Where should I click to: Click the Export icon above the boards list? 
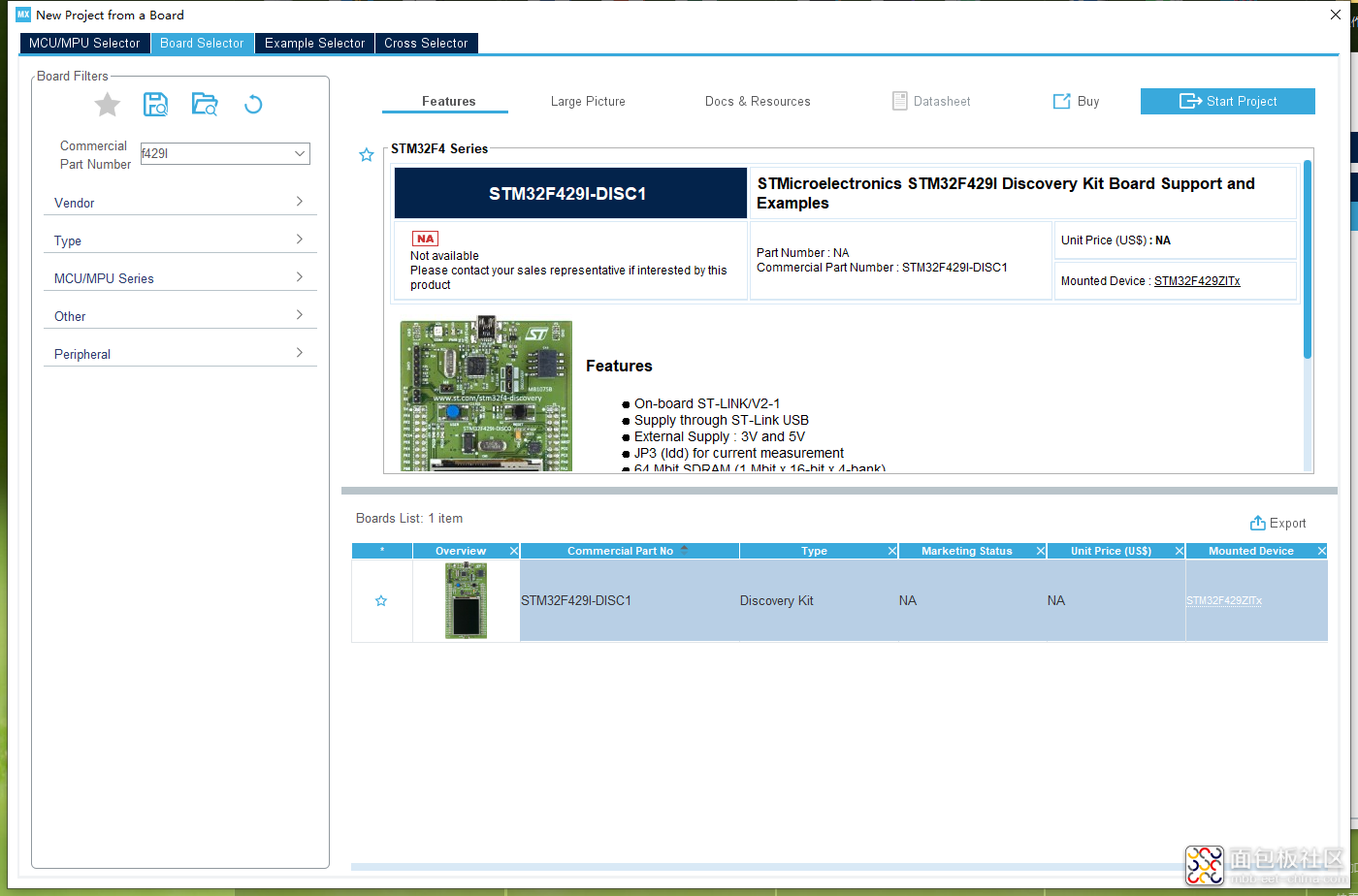point(1278,523)
